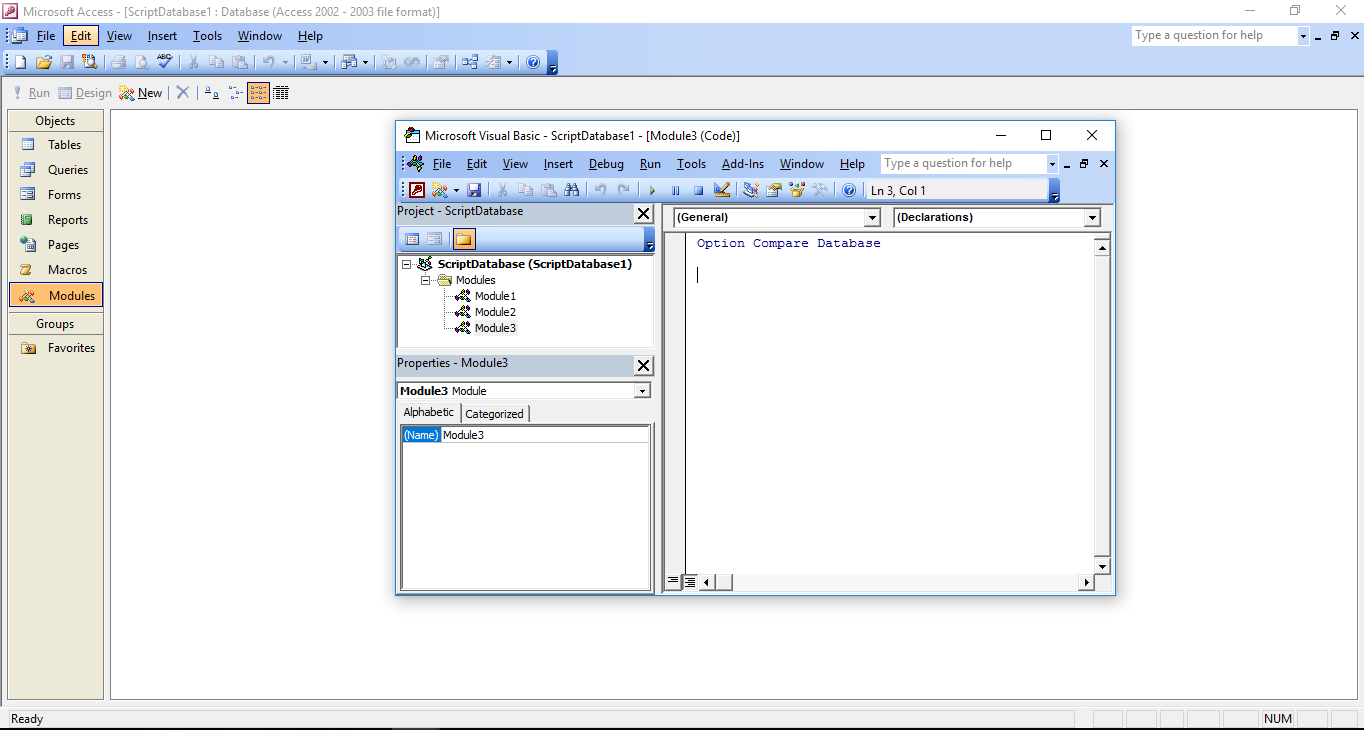Run the macro with green play icon
The height and width of the screenshot is (730, 1364).
[652, 190]
